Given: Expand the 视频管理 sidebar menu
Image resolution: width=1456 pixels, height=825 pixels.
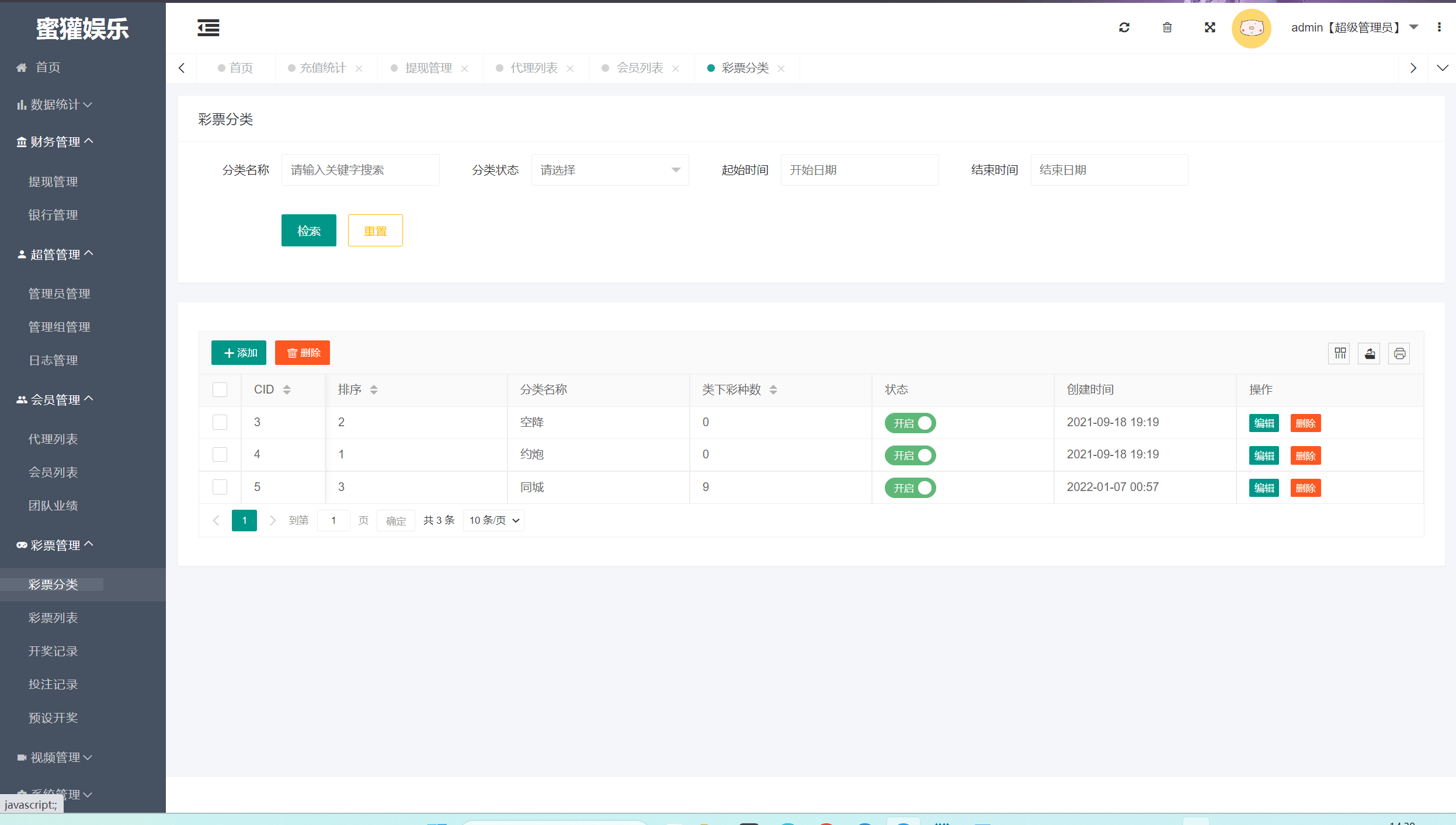Looking at the screenshot, I should point(54,757).
